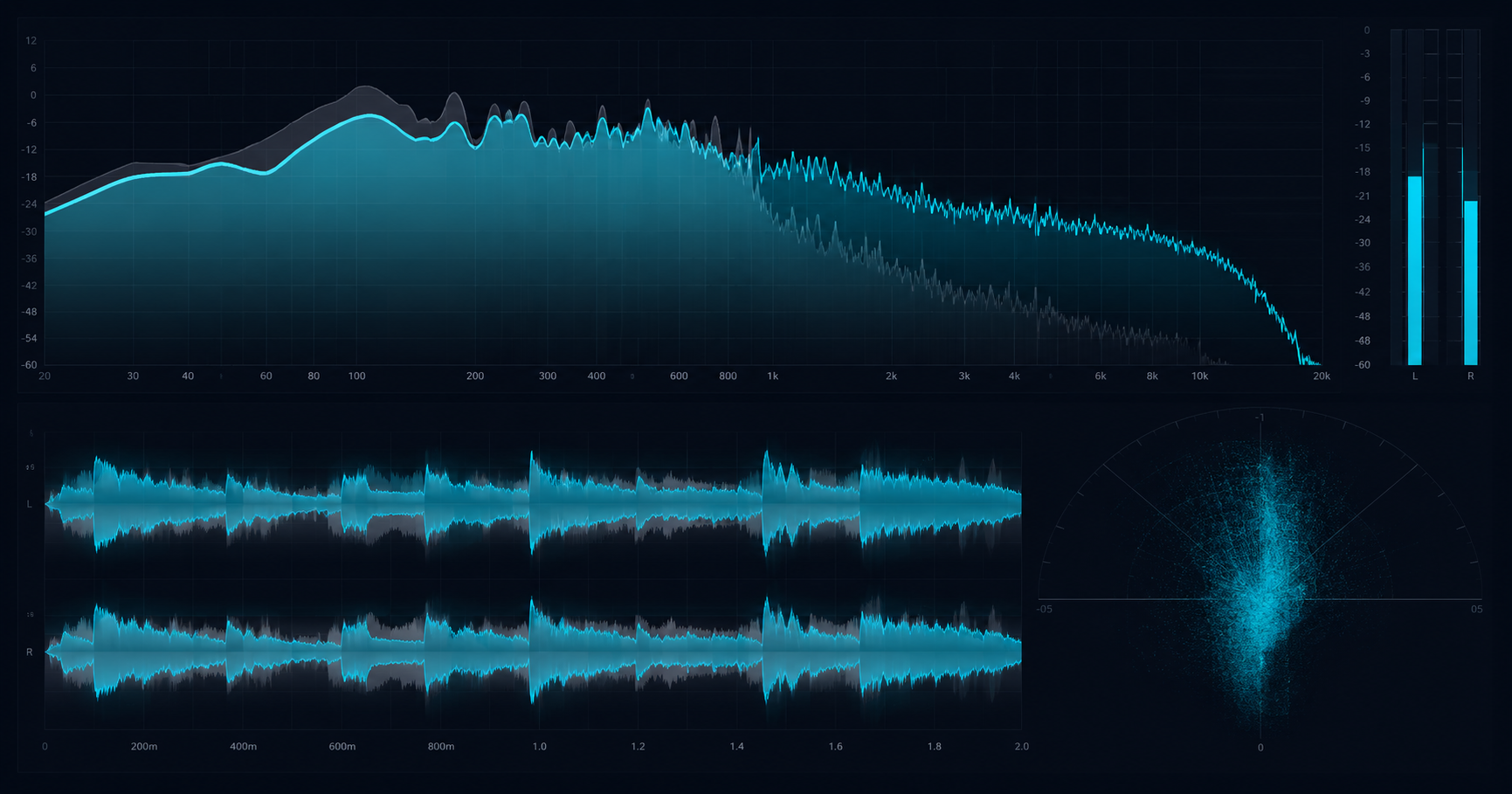
Task: Click the 40 label on the frequency axis
Action: pos(188,376)
